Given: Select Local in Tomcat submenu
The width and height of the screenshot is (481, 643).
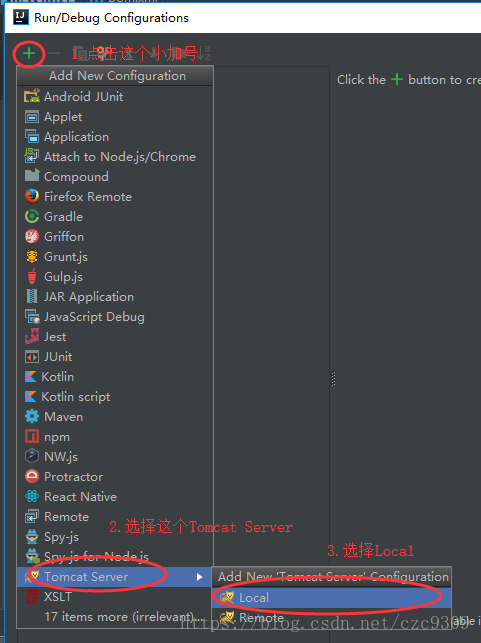Looking at the screenshot, I should point(331,597).
